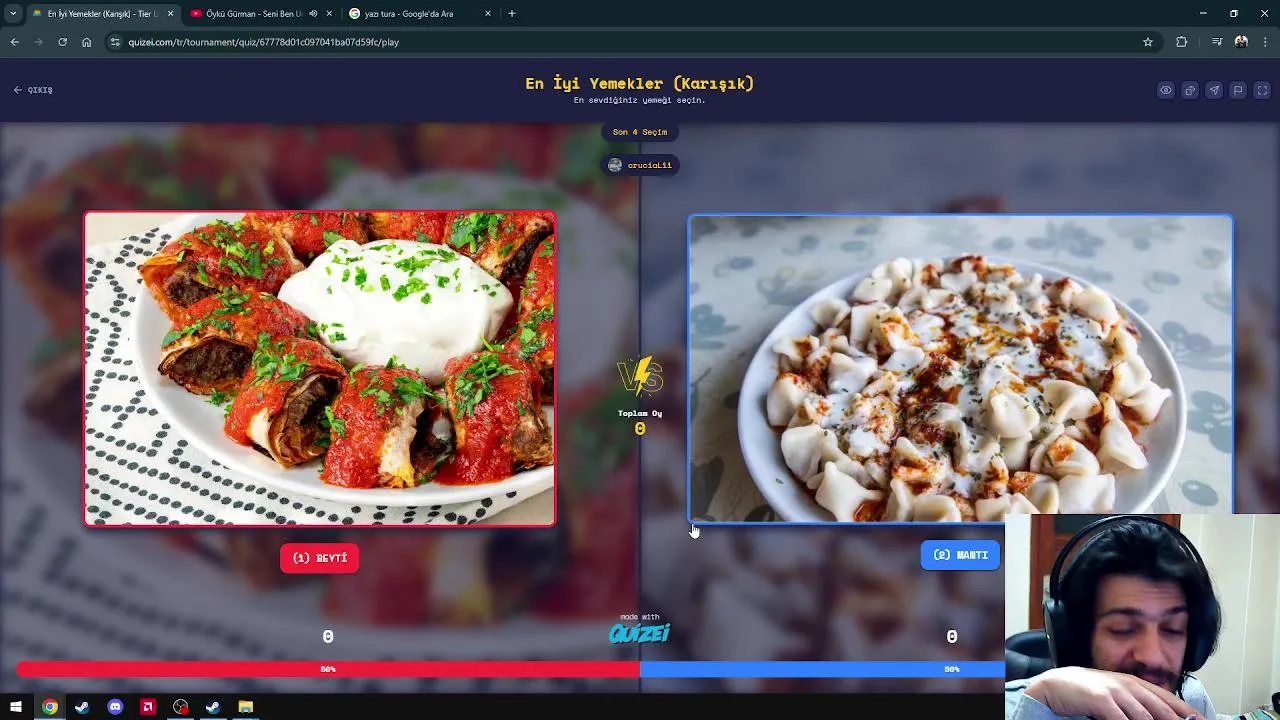
Task: Click the browser home icon
Action: [86, 42]
